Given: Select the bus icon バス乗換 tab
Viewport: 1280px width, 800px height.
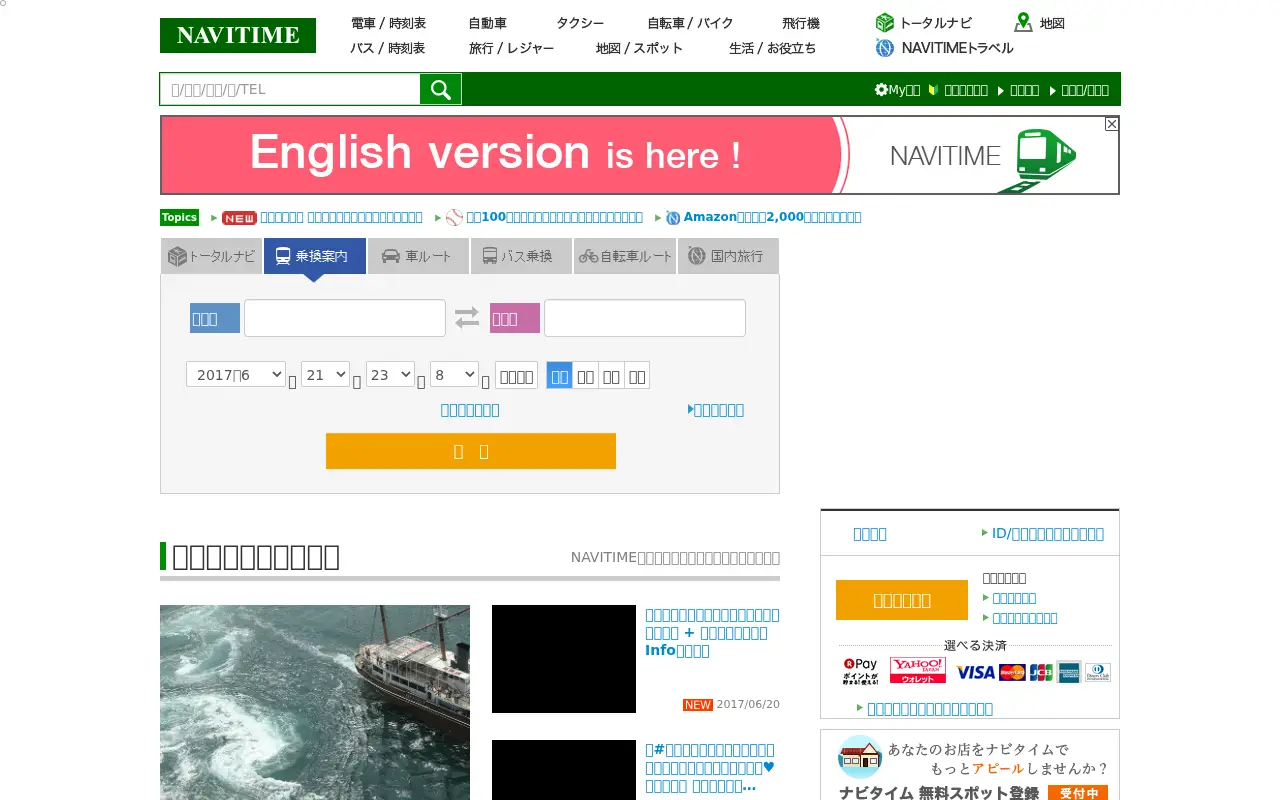Looking at the screenshot, I should tap(521, 256).
